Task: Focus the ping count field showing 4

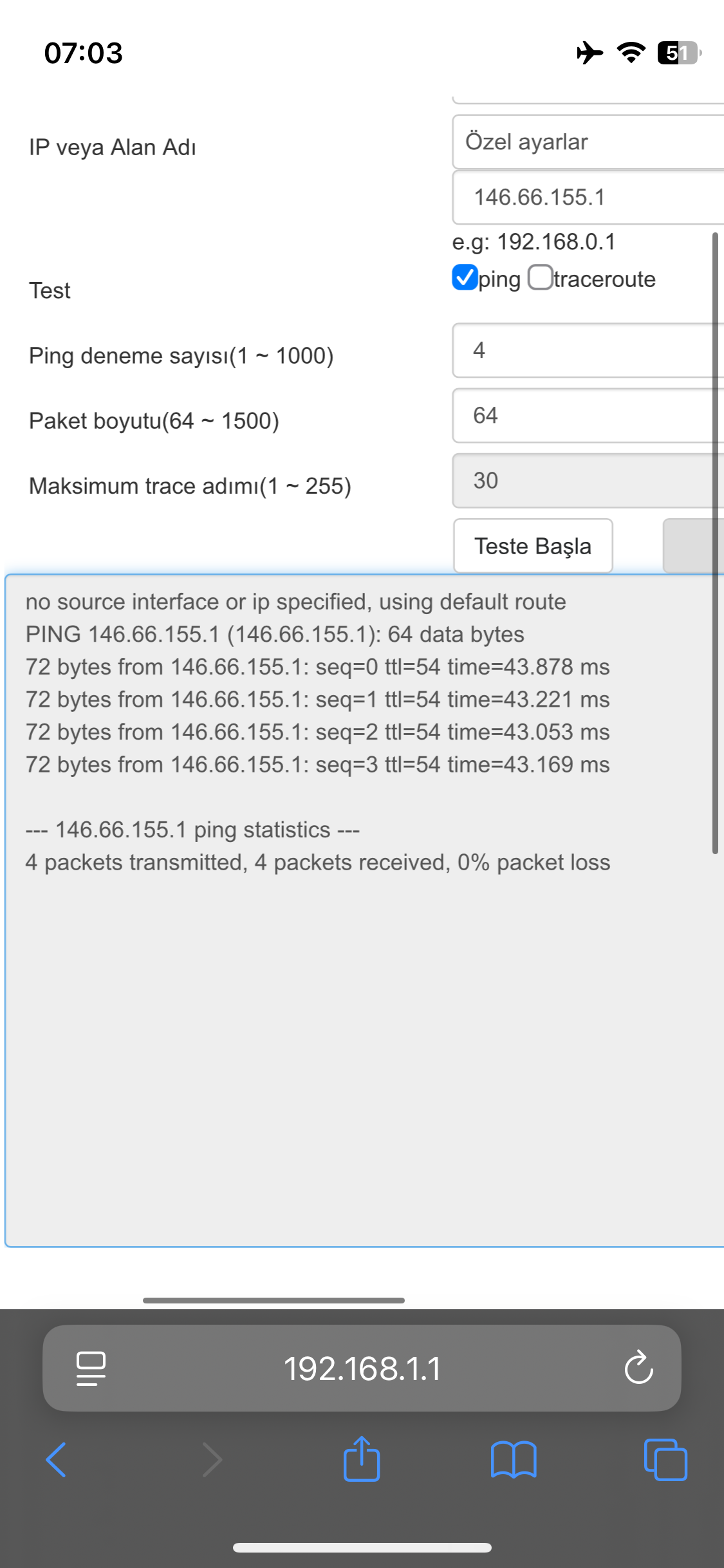Action: coord(587,351)
